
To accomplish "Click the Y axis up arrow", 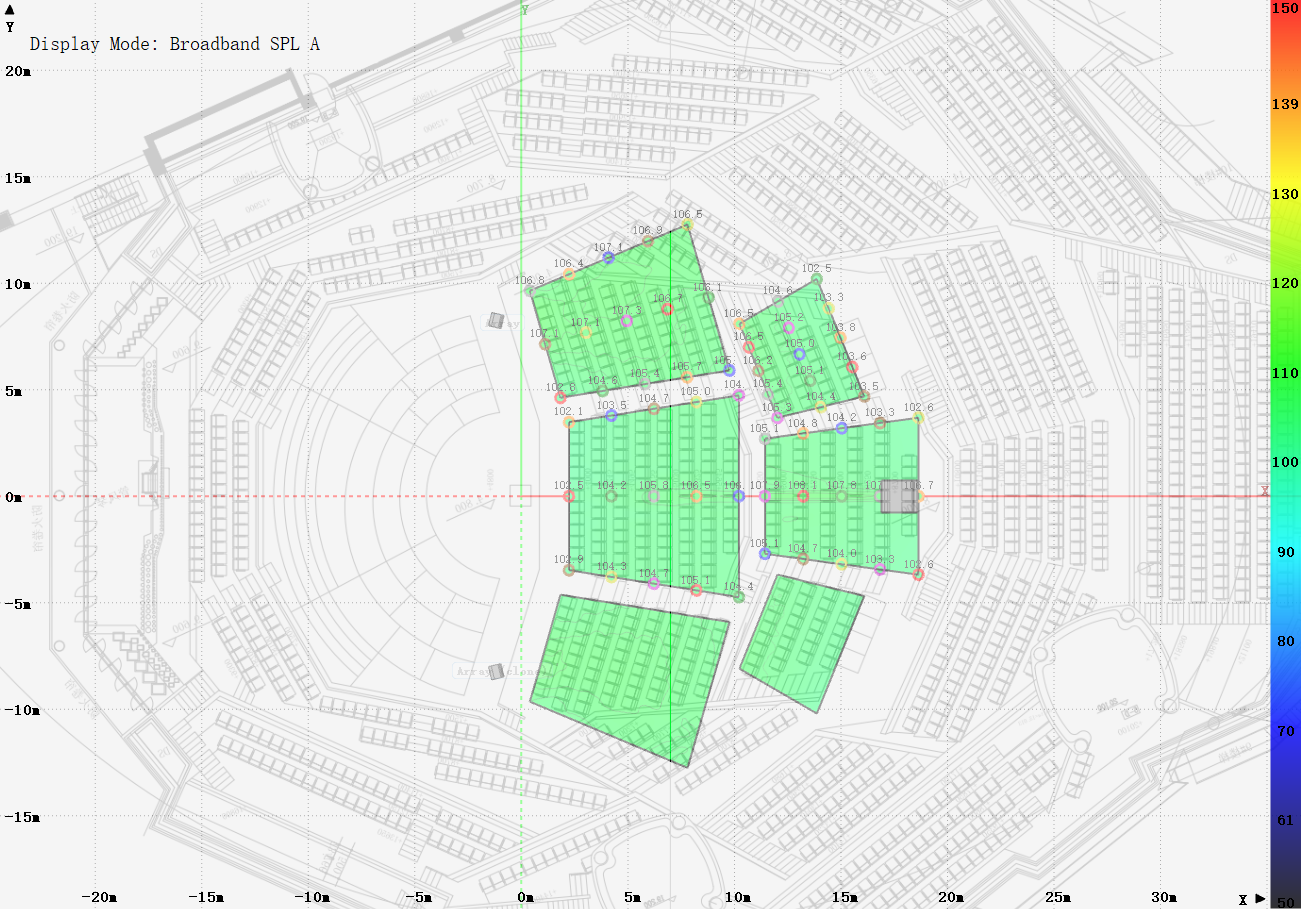I will pyautogui.click(x=10, y=9).
